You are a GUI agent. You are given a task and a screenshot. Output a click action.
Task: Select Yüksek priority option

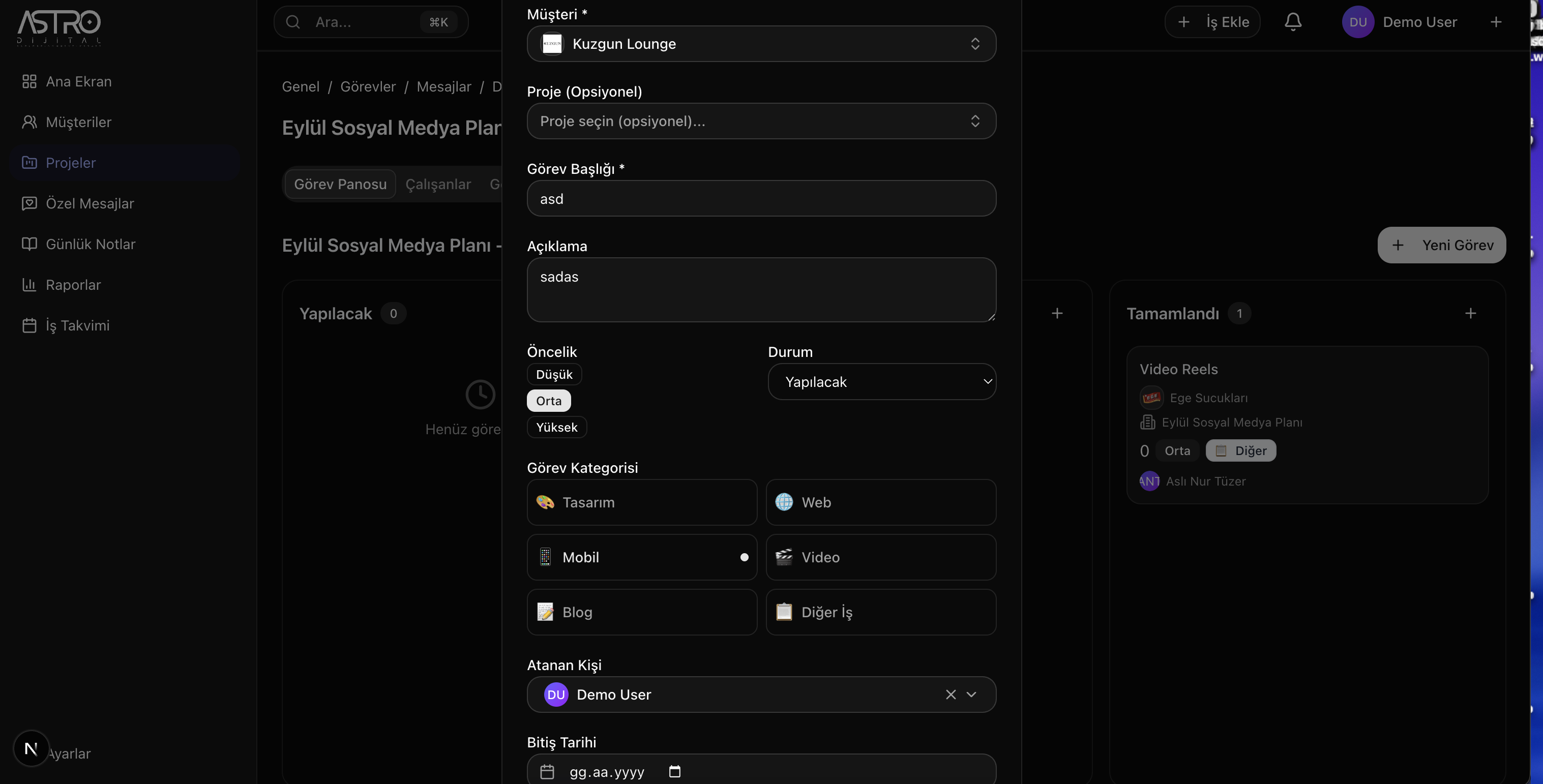tap(556, 427)
